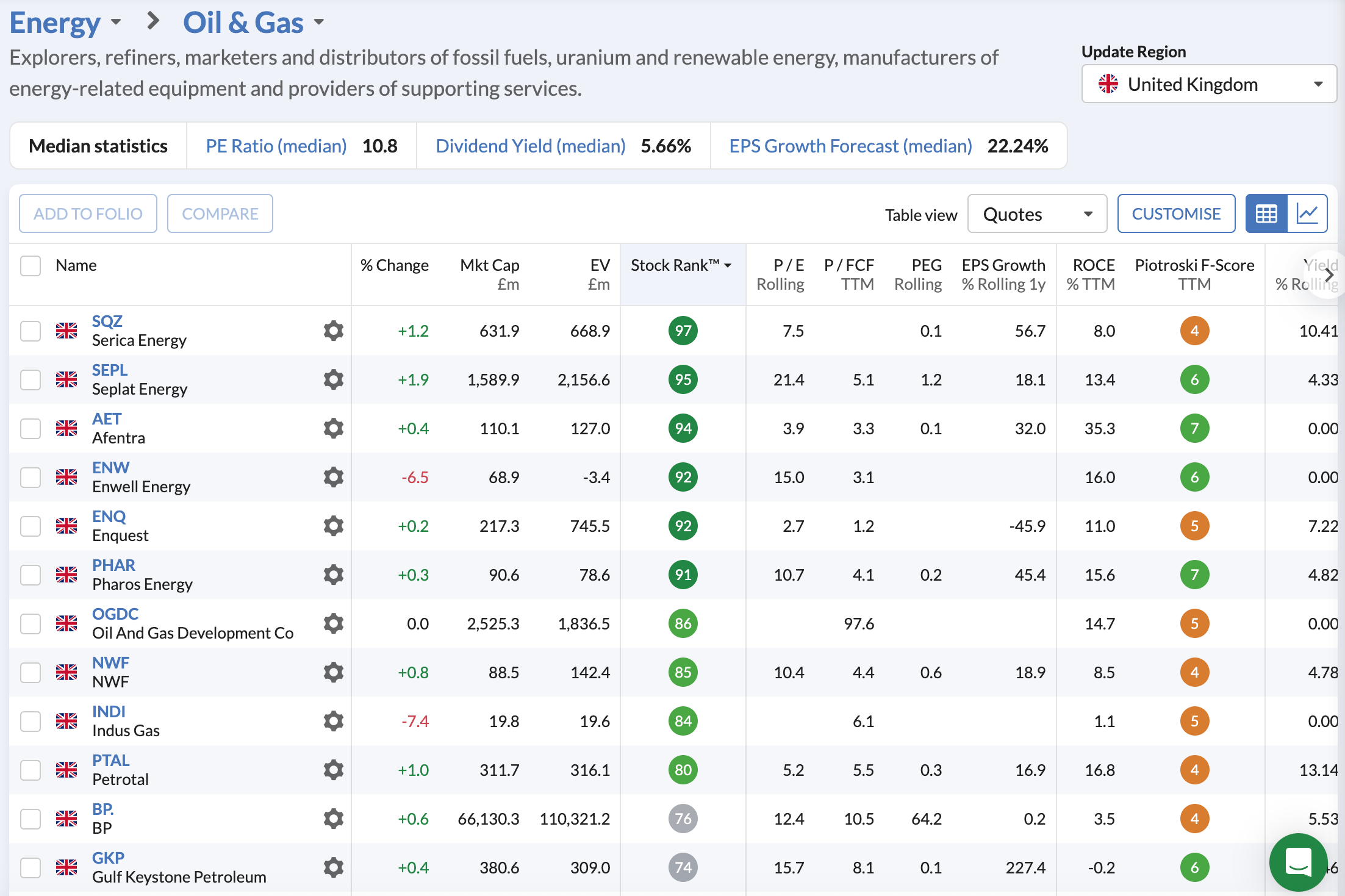Open the ENQ ticker link
The width and height of the screenshot is (1345, 896).
tap(109, 516)
